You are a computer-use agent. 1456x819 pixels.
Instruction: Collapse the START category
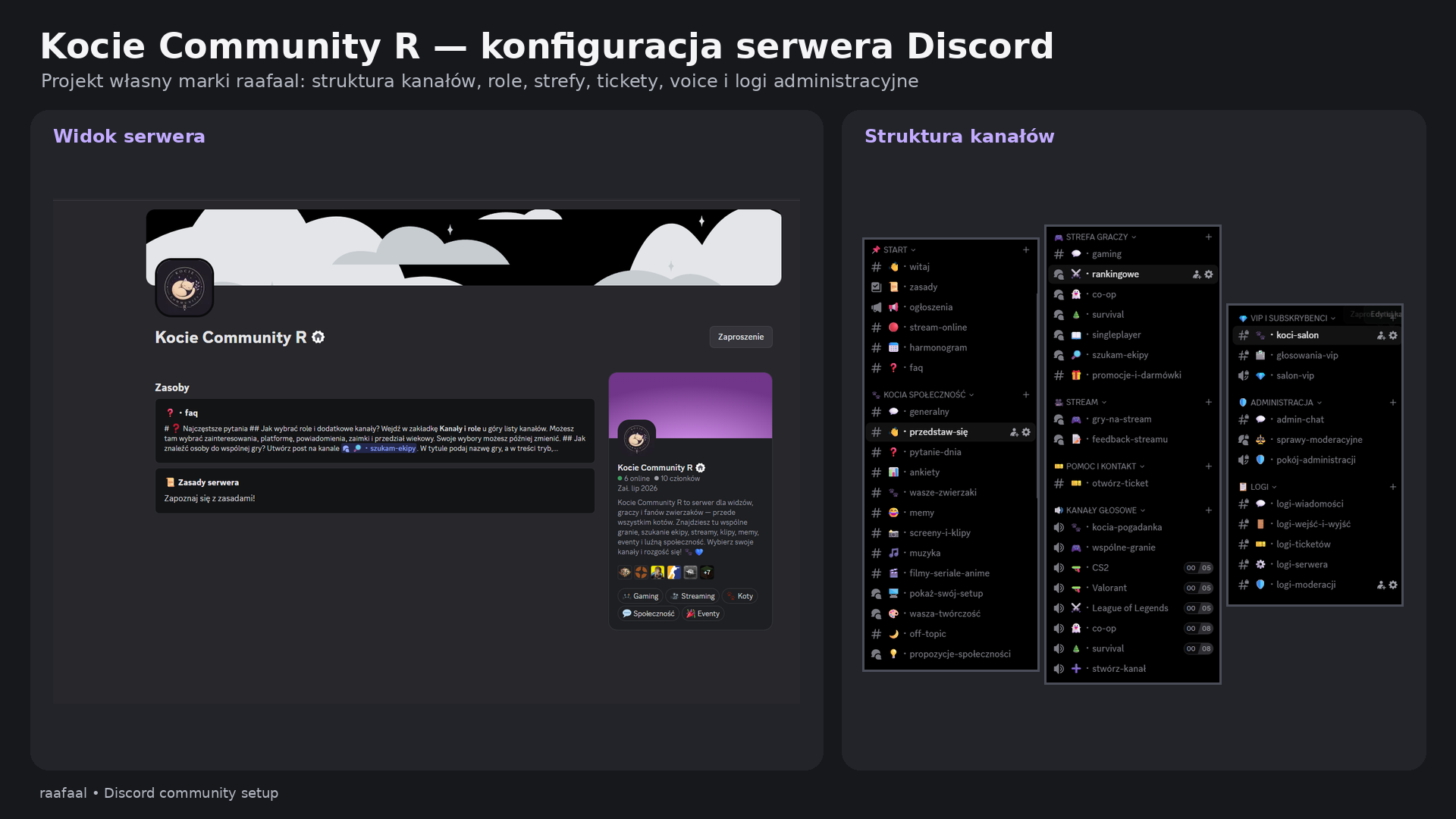coord(894,249)
